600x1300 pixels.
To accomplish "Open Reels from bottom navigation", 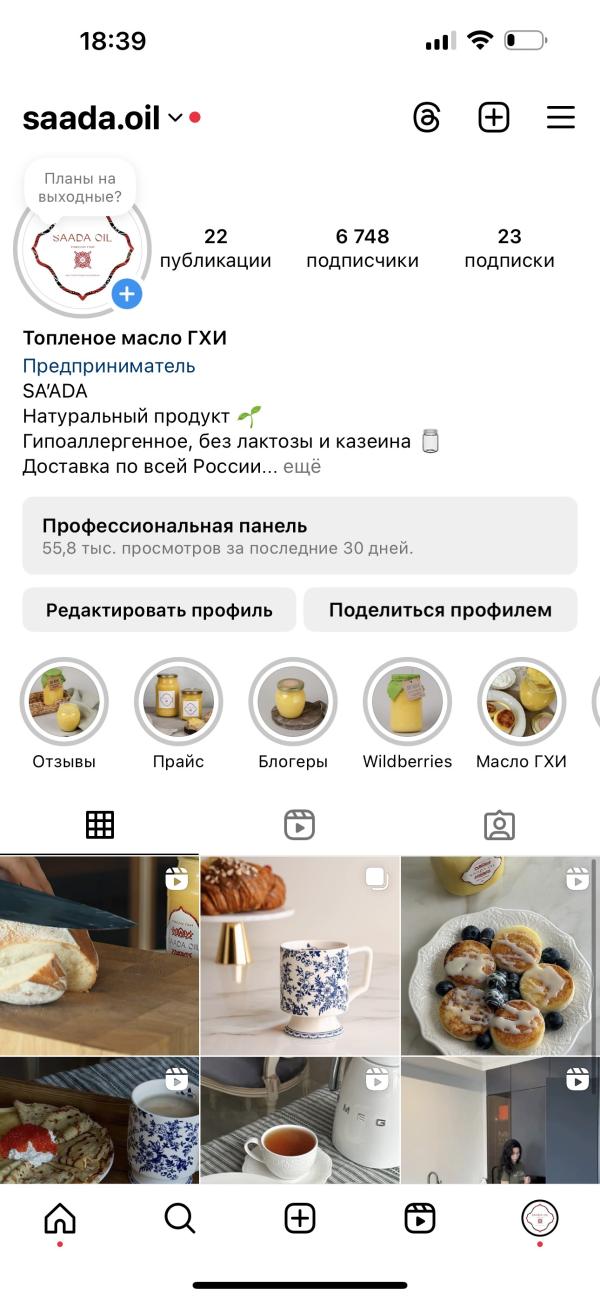I will pyautogui.click(x=420, y=1218).
